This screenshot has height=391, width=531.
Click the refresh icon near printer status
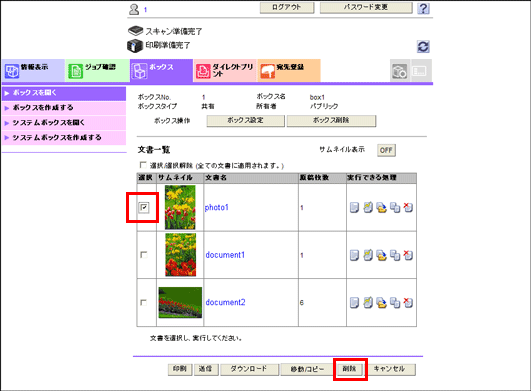(423, 46)
